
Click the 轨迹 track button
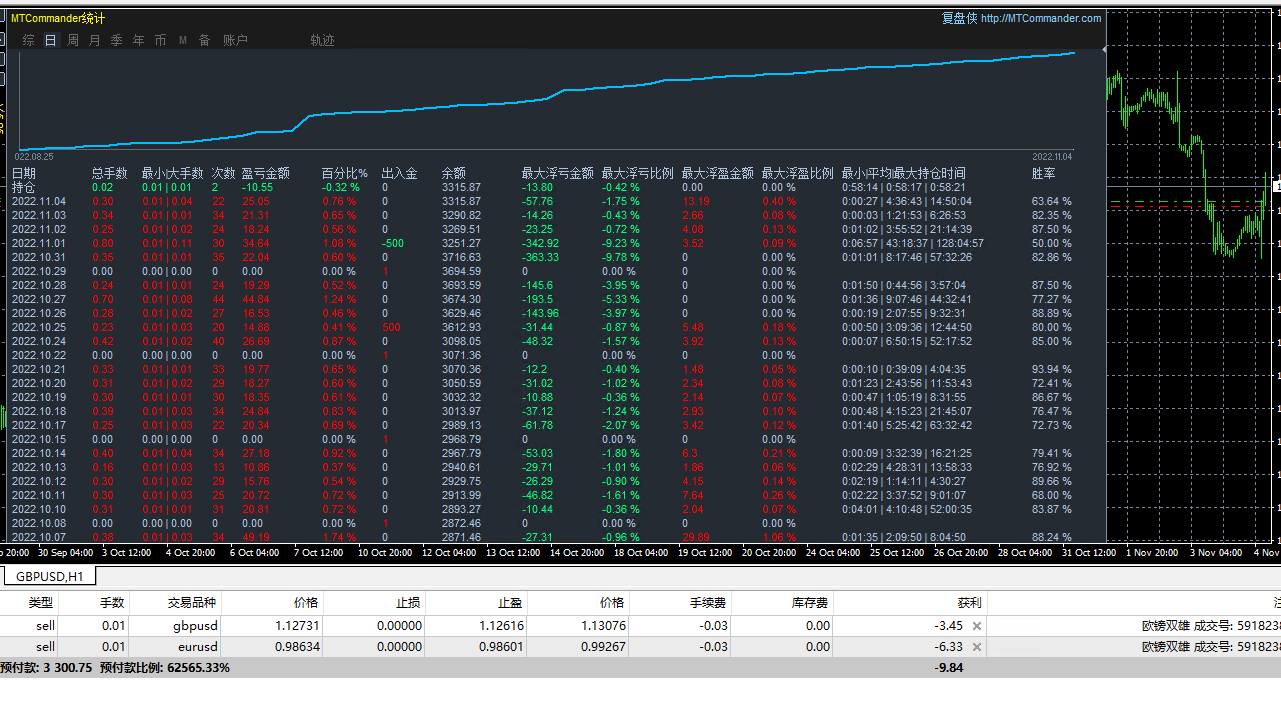(x=322, y=40)
